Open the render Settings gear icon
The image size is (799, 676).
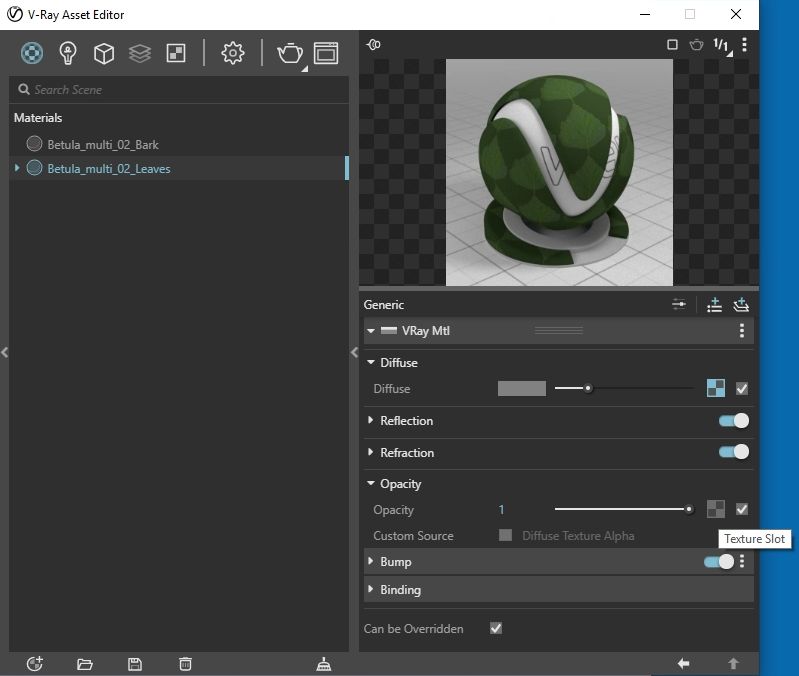point(232,53)
